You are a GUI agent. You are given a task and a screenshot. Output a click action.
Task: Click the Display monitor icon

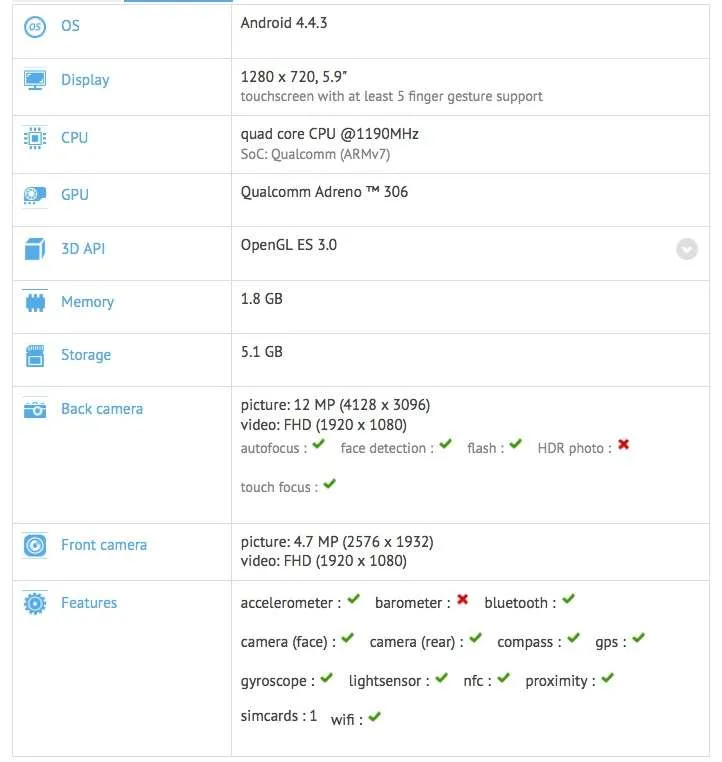coord(34,80)
